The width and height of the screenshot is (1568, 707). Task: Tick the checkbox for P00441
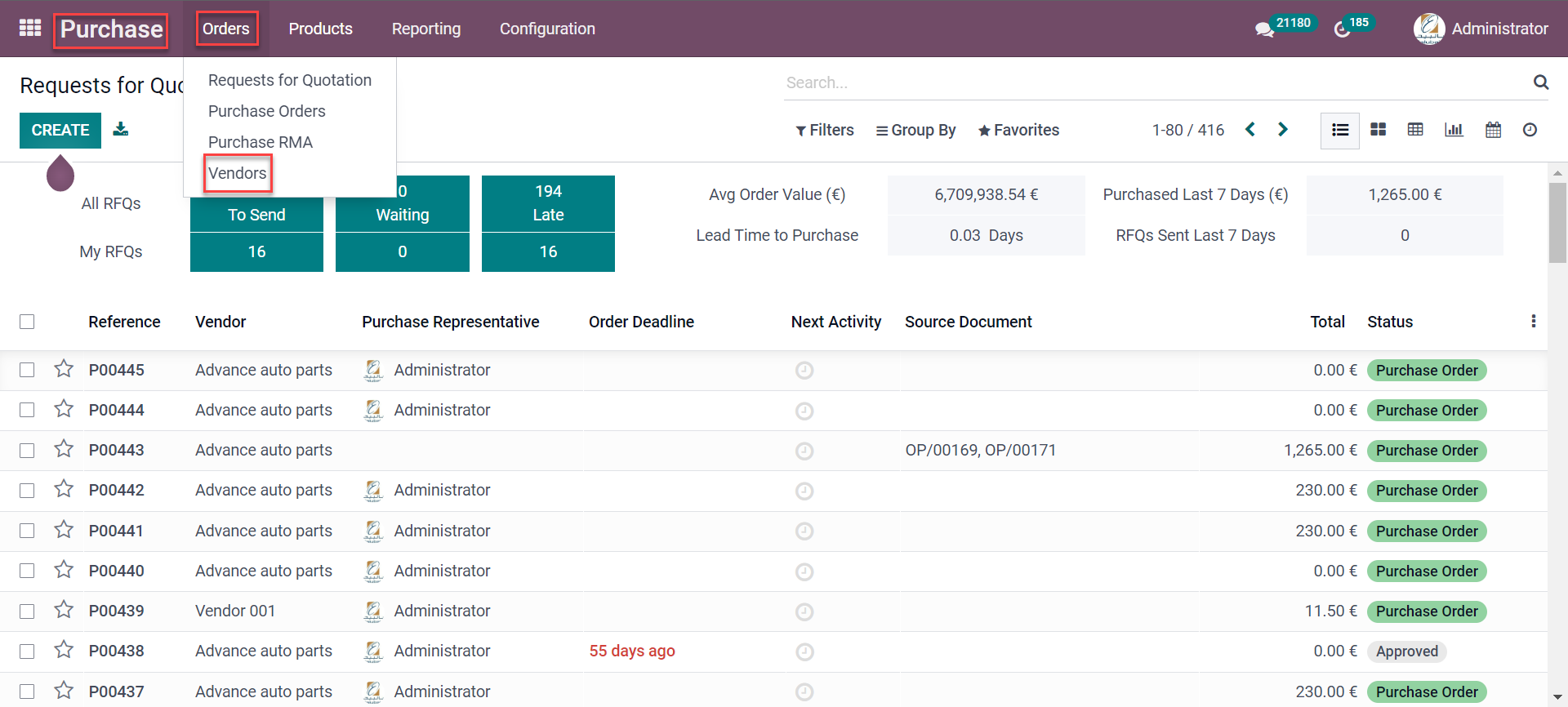pos(27,531)
